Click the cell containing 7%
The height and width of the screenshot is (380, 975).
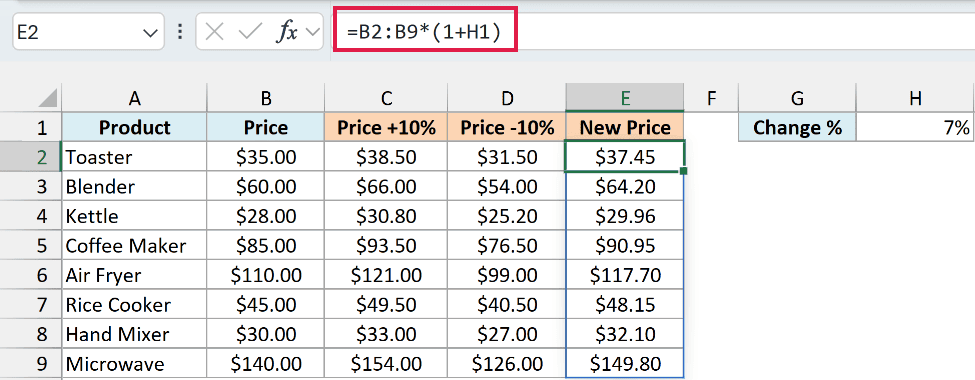(915, 127)
